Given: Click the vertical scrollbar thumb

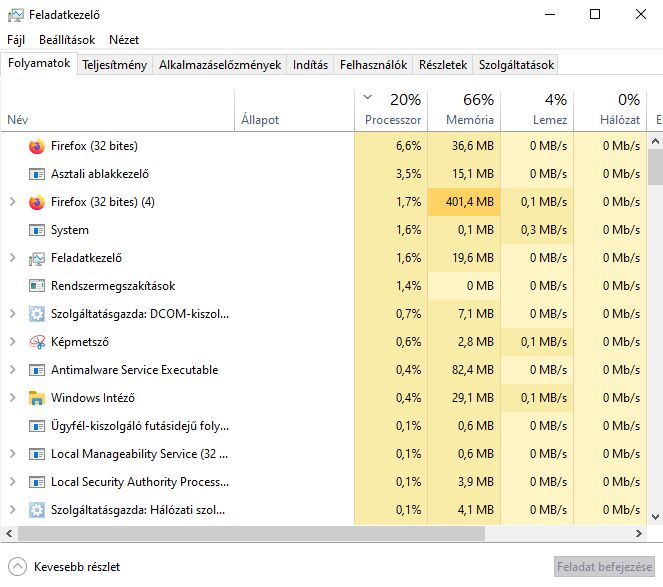Looking at the screenshot, I should (x=655, y=167).
